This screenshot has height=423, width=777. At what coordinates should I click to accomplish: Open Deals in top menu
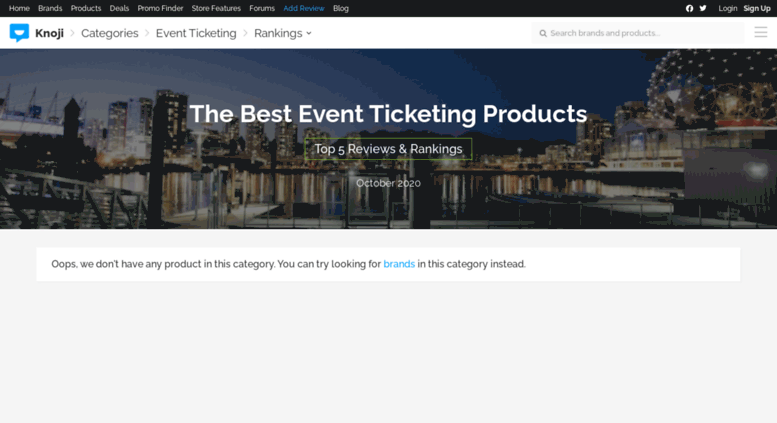click(x=119, y=8)
